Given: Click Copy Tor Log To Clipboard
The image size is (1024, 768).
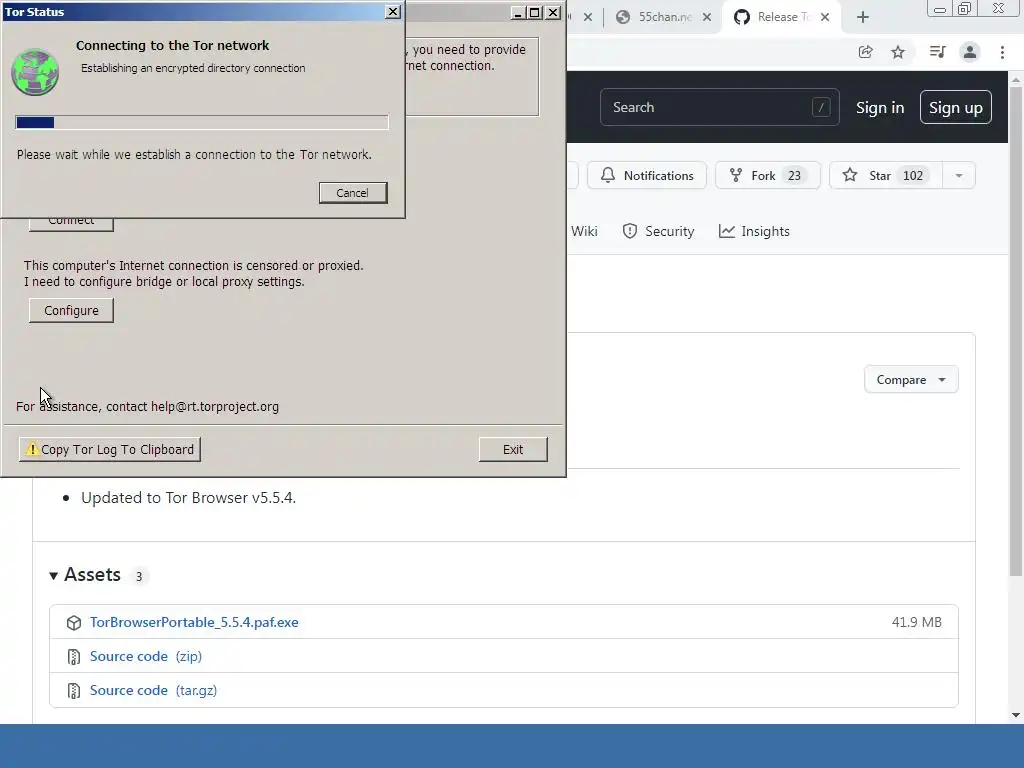Looking at the screenshot, I should 110,449.
